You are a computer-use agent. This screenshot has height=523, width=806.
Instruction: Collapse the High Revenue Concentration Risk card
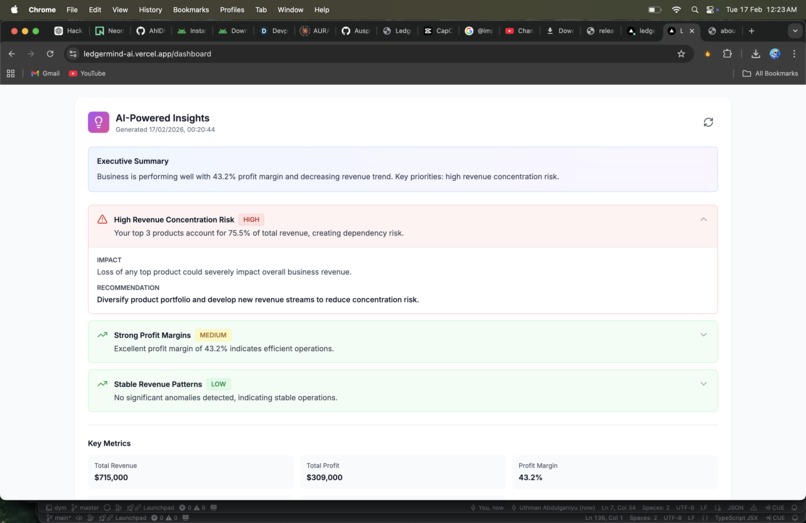click(x=703, y=220)
